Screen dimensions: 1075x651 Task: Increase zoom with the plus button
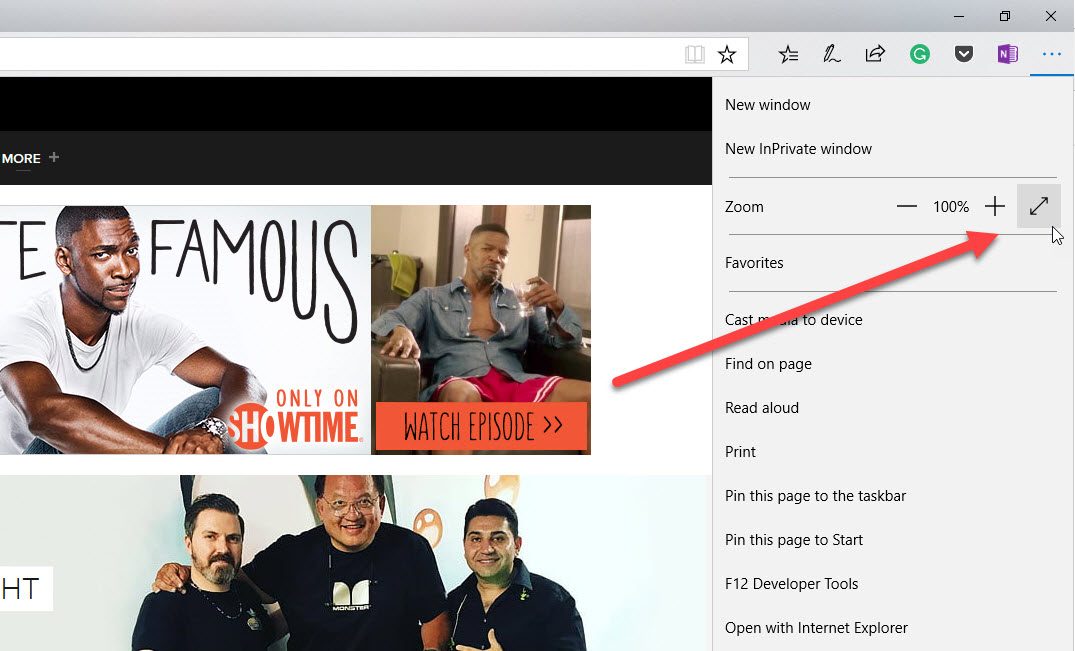pyautogui.click(x=995, y=206)
